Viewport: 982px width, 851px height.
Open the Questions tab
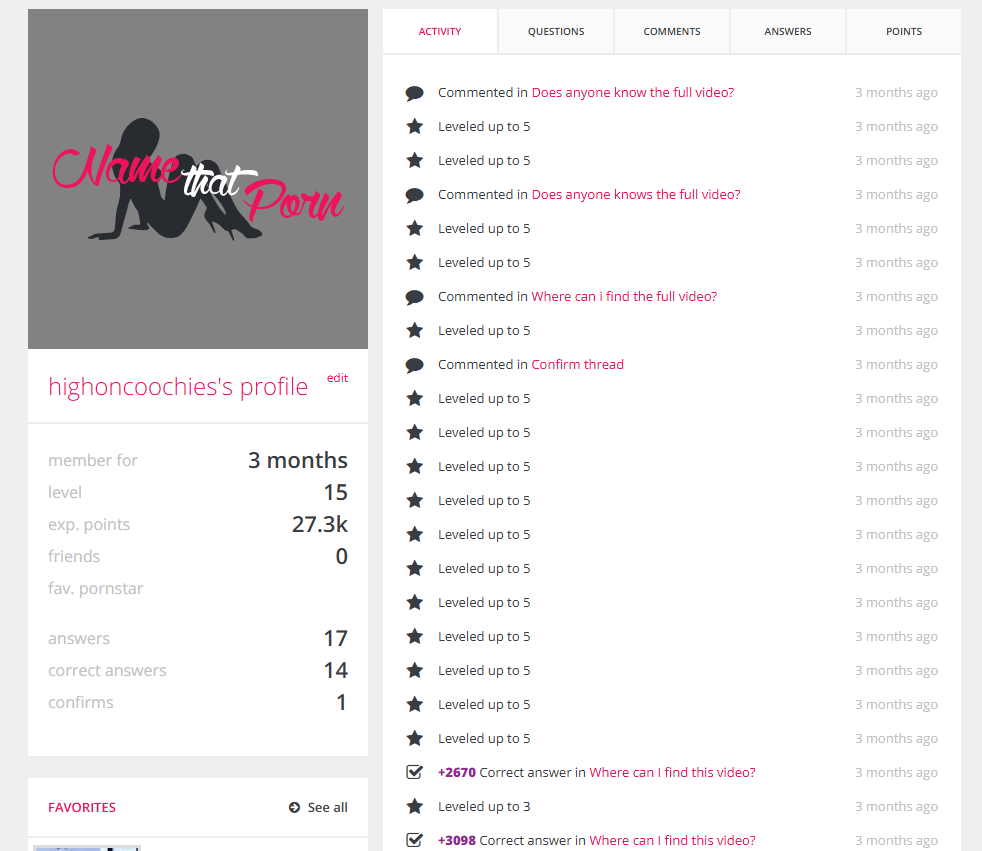[x=556, y=31]
